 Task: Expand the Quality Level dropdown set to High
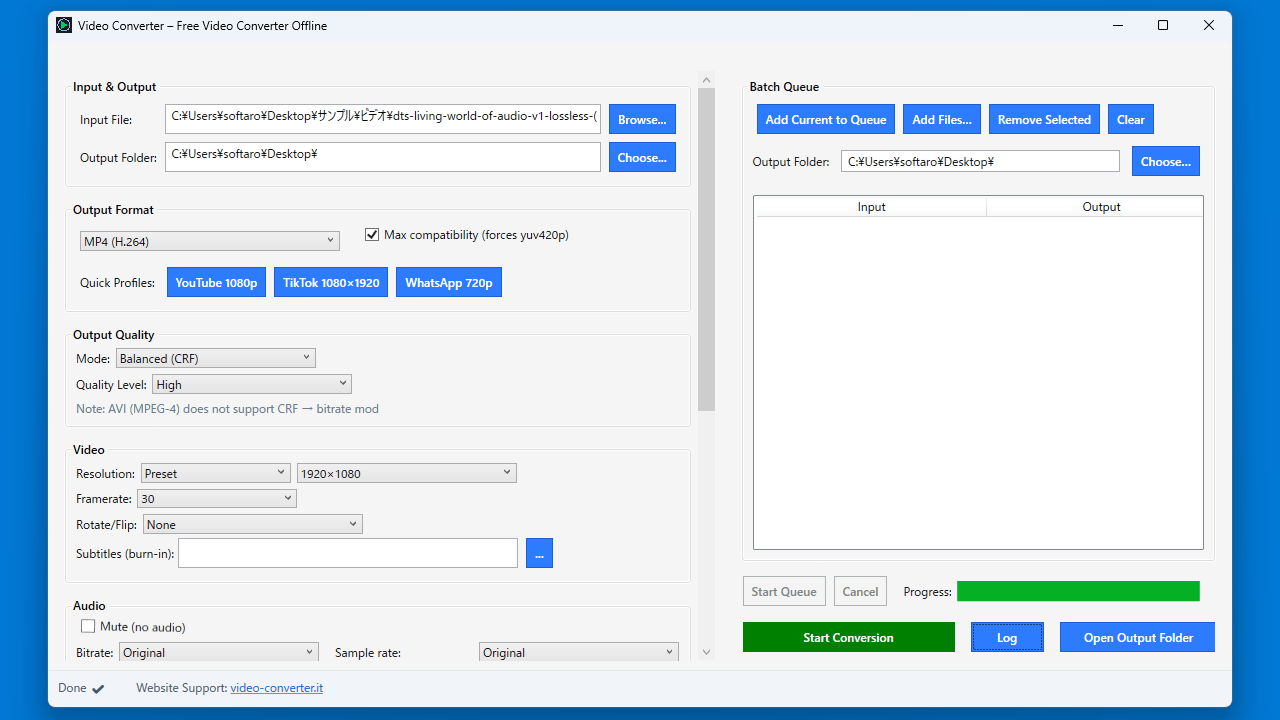(251, 383)
